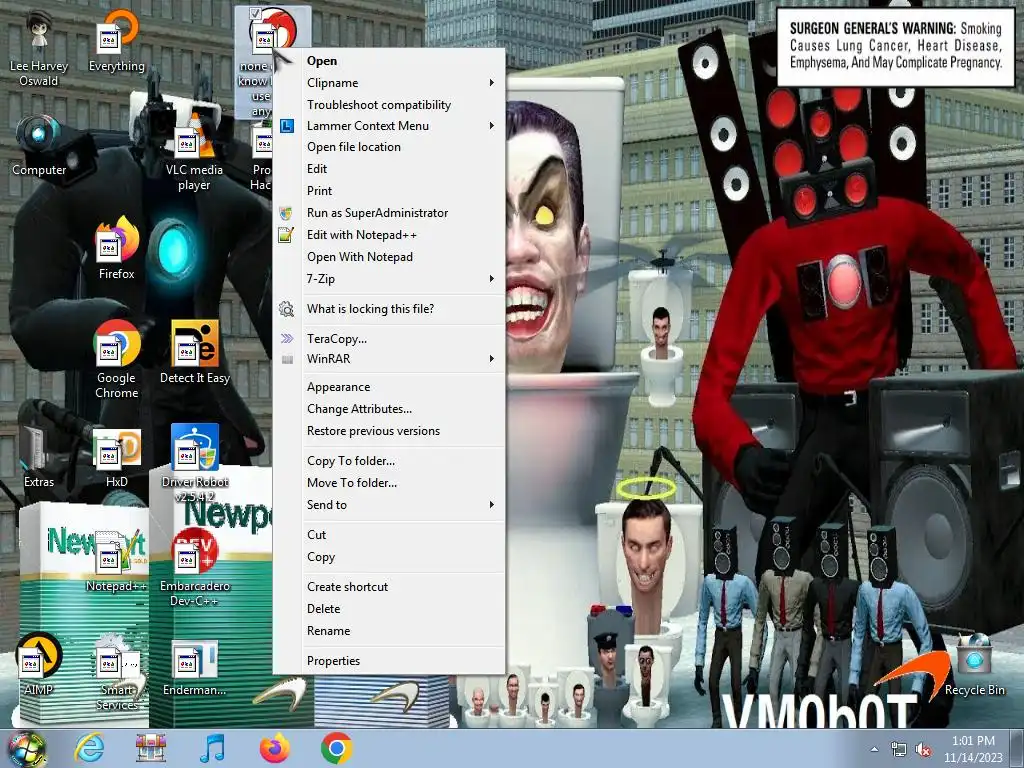Expand the Send to submenu

pos(389,505)
